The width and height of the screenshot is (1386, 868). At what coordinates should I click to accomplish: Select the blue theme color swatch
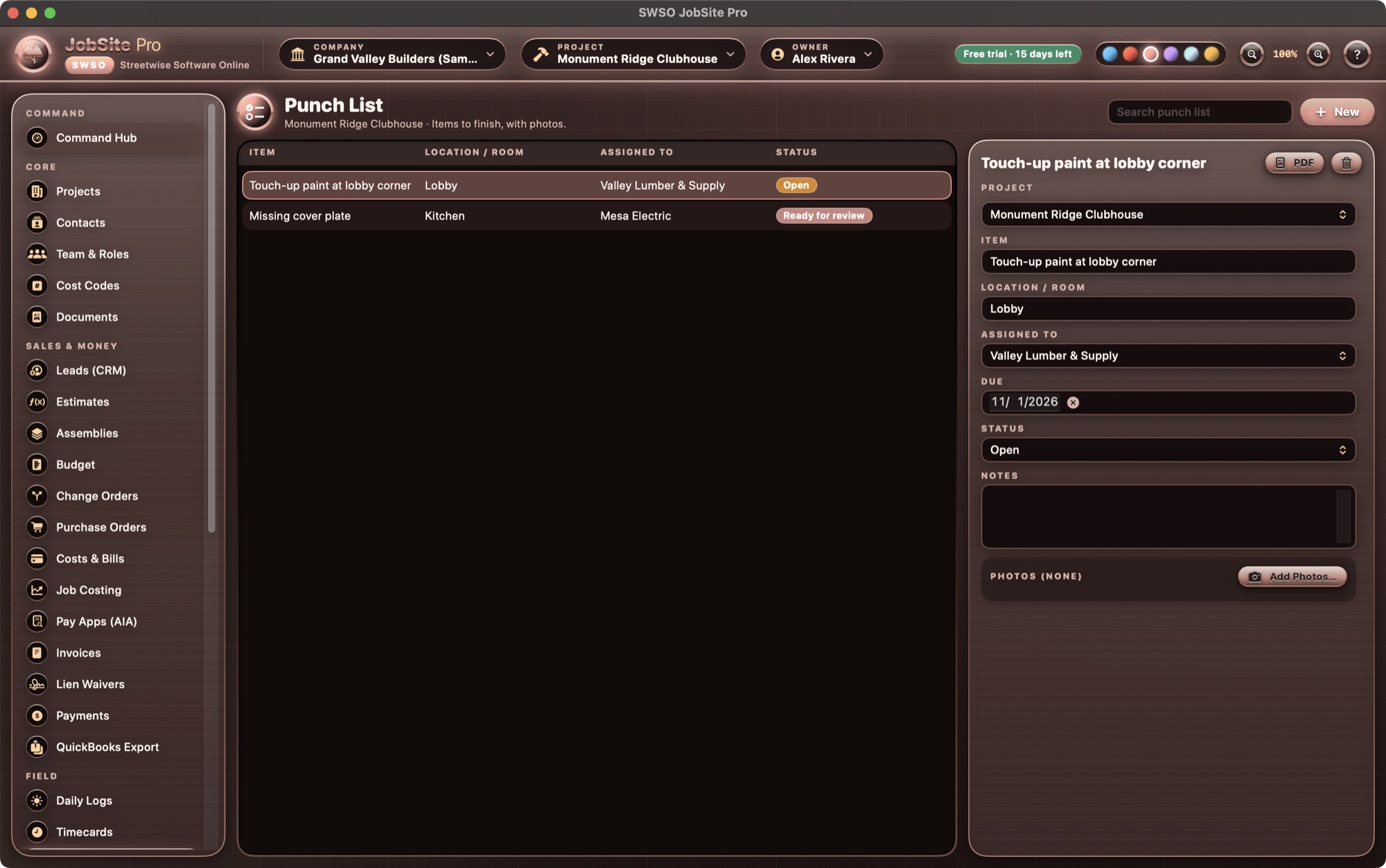[1109, 54]
